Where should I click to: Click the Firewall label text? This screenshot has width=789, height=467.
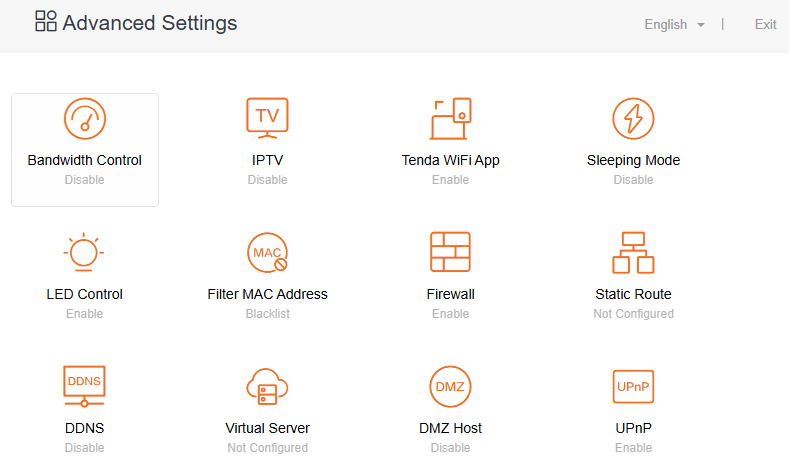pyautogui.click(x=450, y=294)
